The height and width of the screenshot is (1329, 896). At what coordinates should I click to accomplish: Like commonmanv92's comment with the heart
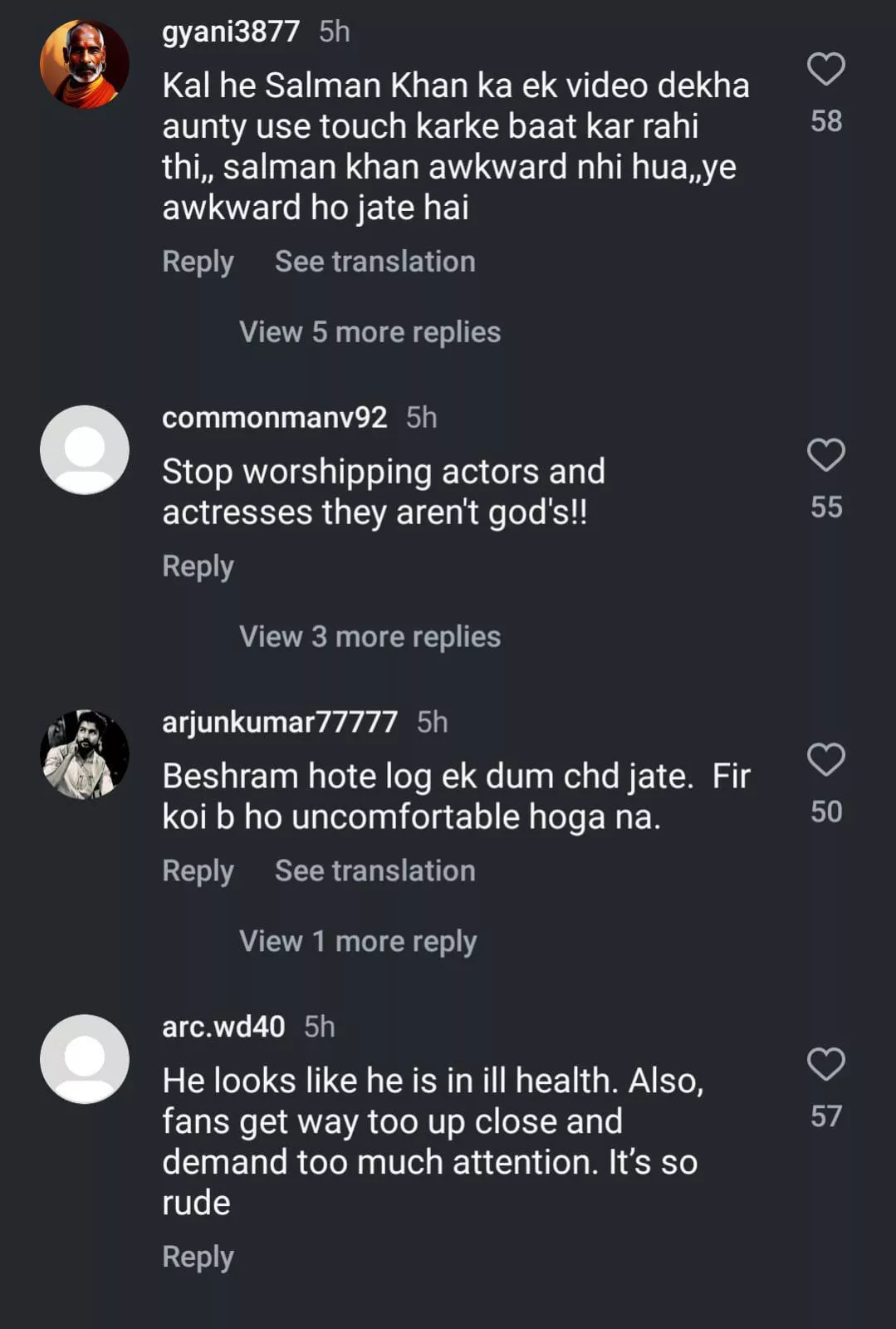[x=825, y=455]
